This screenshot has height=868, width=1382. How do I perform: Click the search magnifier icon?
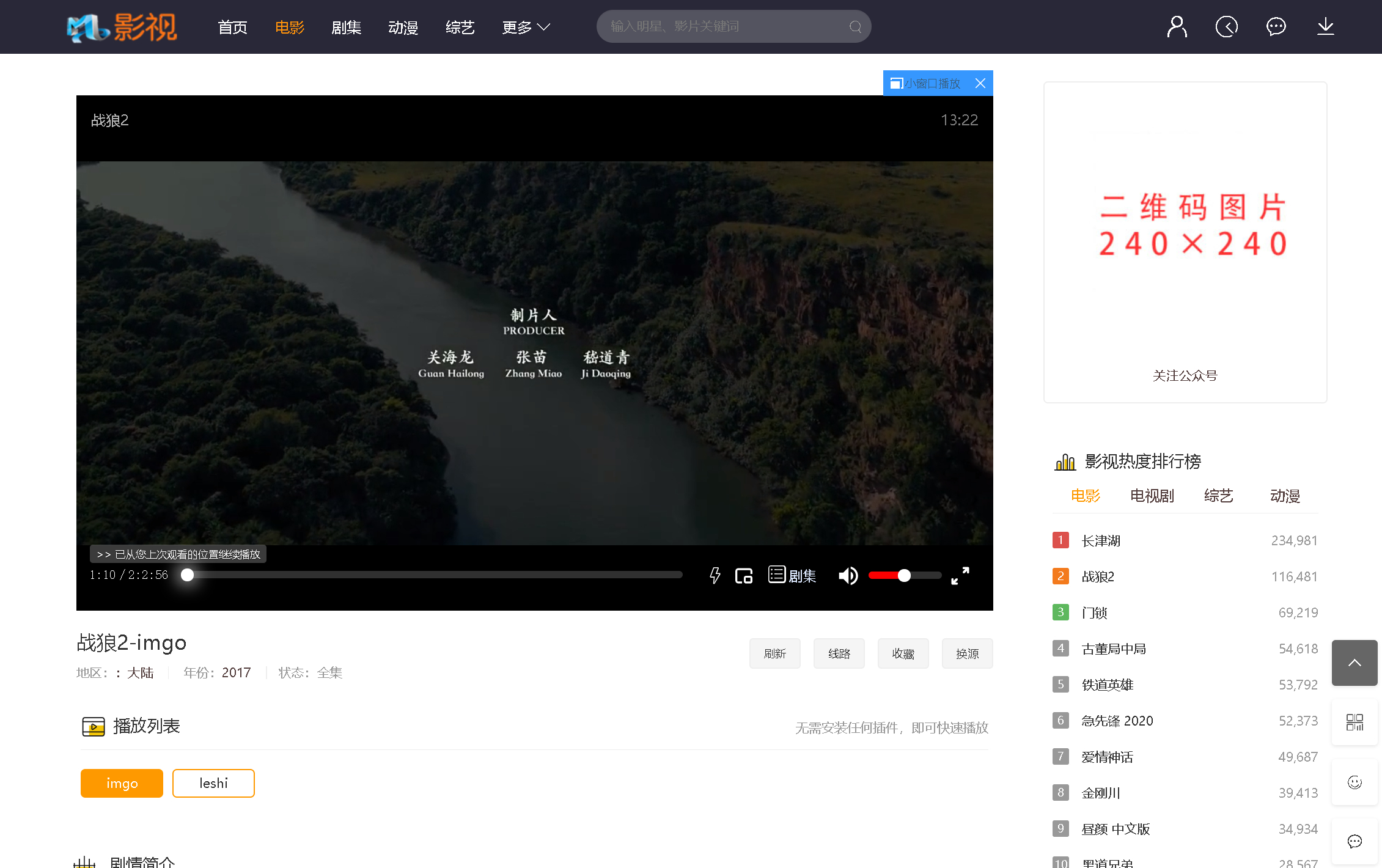click(x=855, y=27)
